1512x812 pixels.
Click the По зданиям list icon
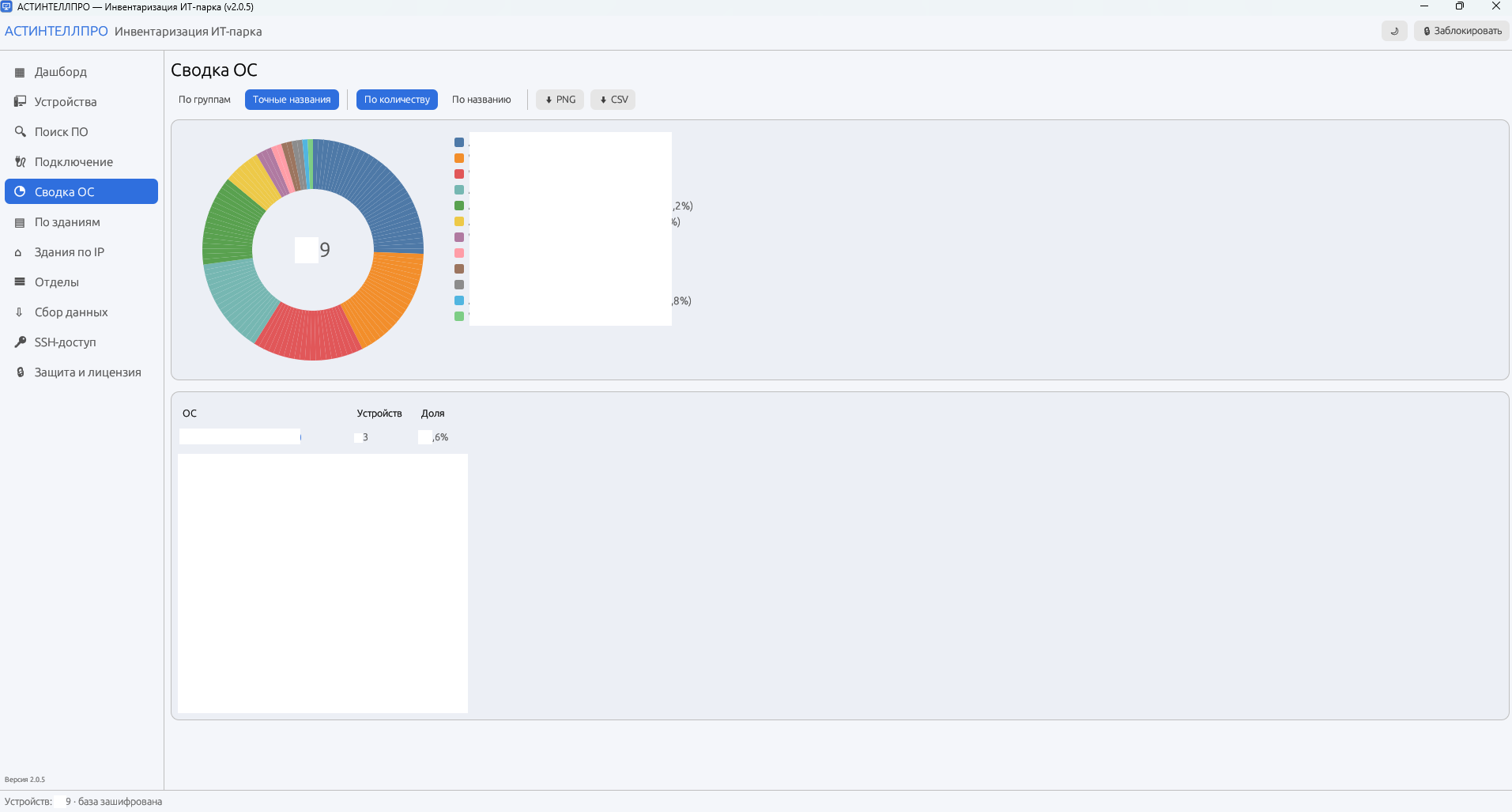coord(20,222)
